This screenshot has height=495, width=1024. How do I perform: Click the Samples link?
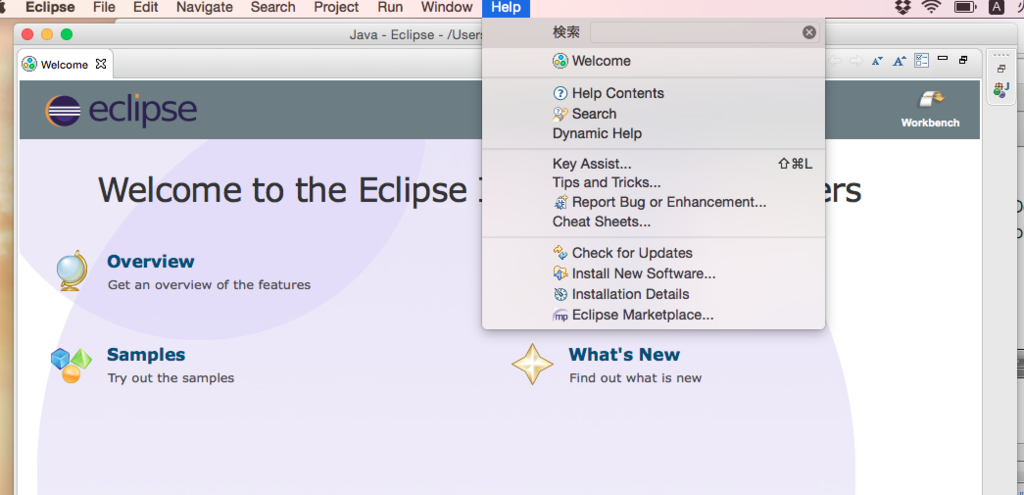tap(146, 355)
